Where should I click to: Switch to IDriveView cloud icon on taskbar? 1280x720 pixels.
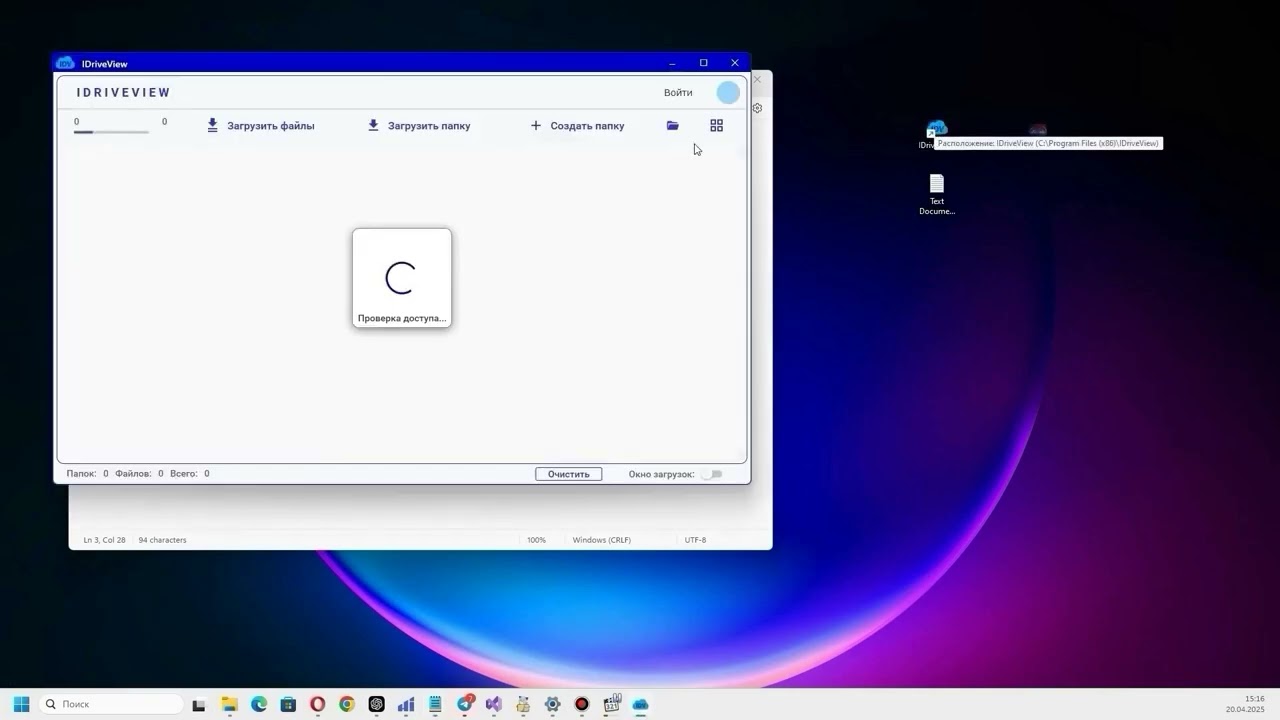641,704
